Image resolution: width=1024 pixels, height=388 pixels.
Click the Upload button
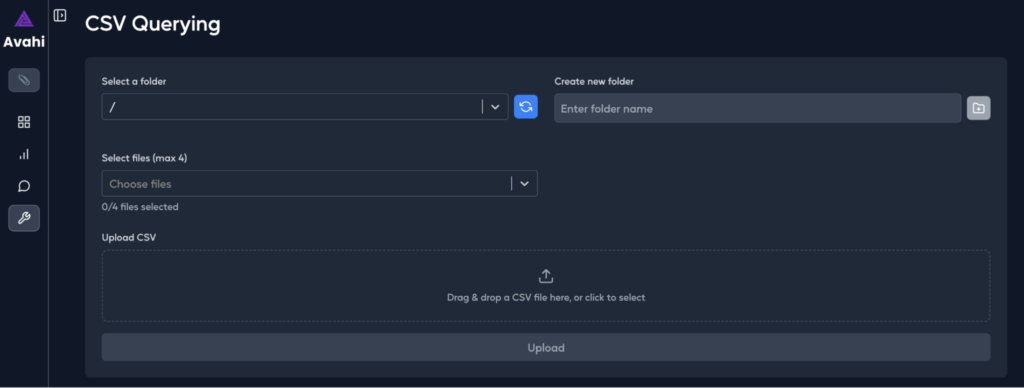point(546,348)
